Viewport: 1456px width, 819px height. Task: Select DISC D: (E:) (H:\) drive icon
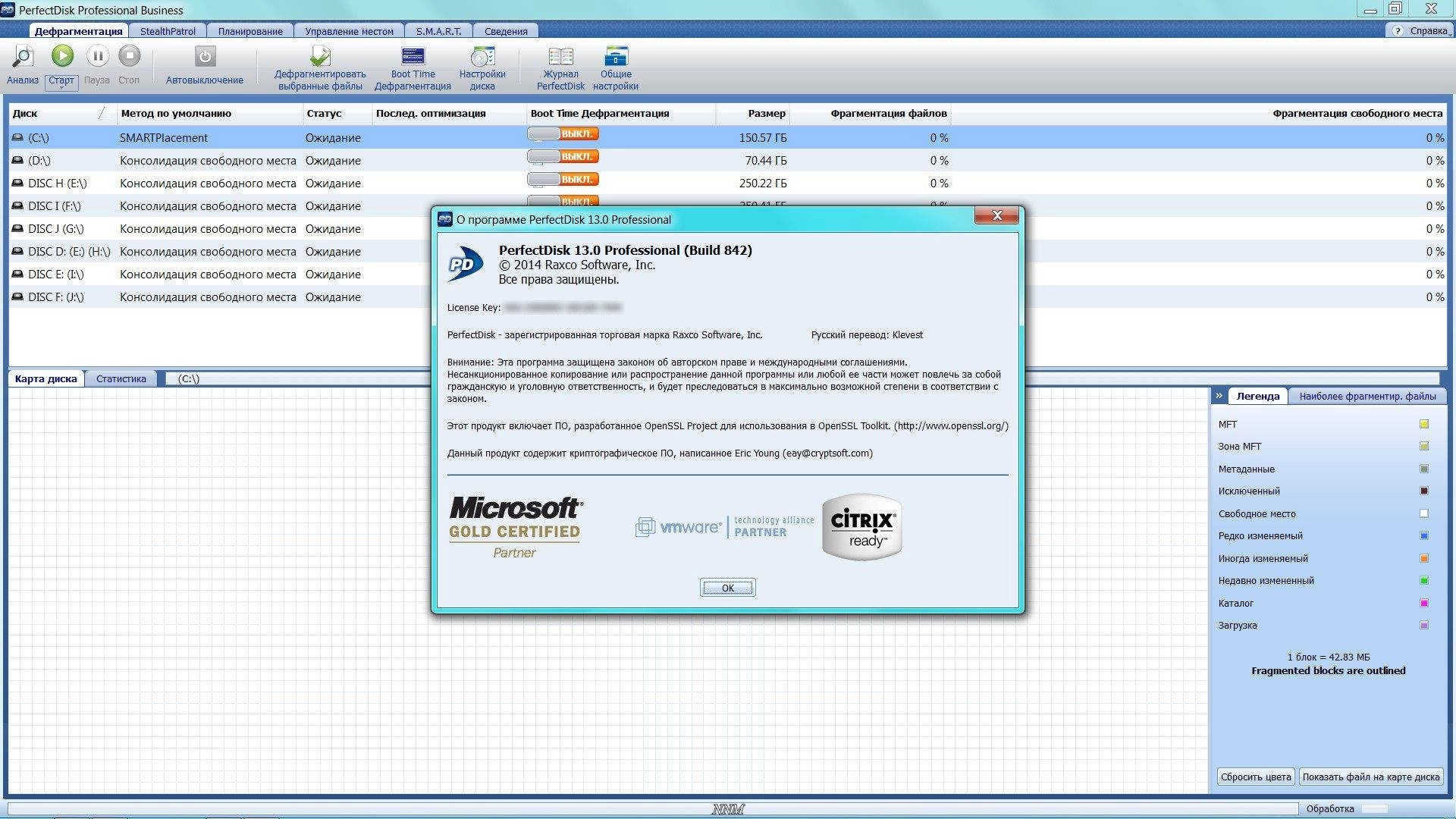click(17, 252)
